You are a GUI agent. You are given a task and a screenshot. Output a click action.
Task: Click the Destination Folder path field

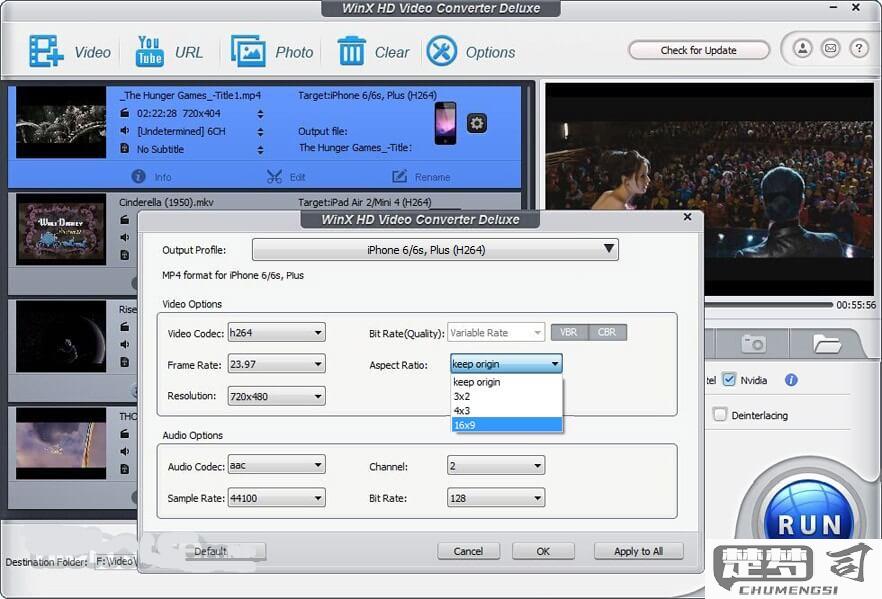point(116,561)
